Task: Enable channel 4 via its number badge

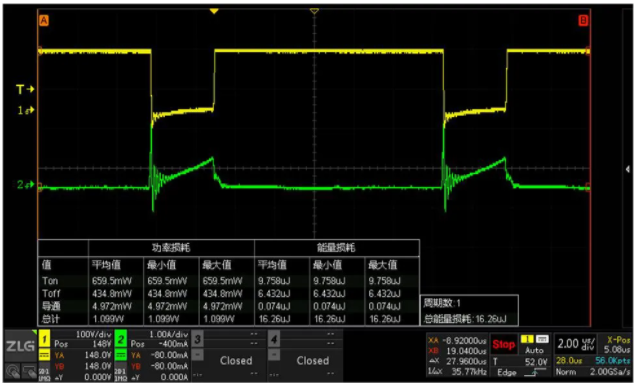Action: coord(274,338)
